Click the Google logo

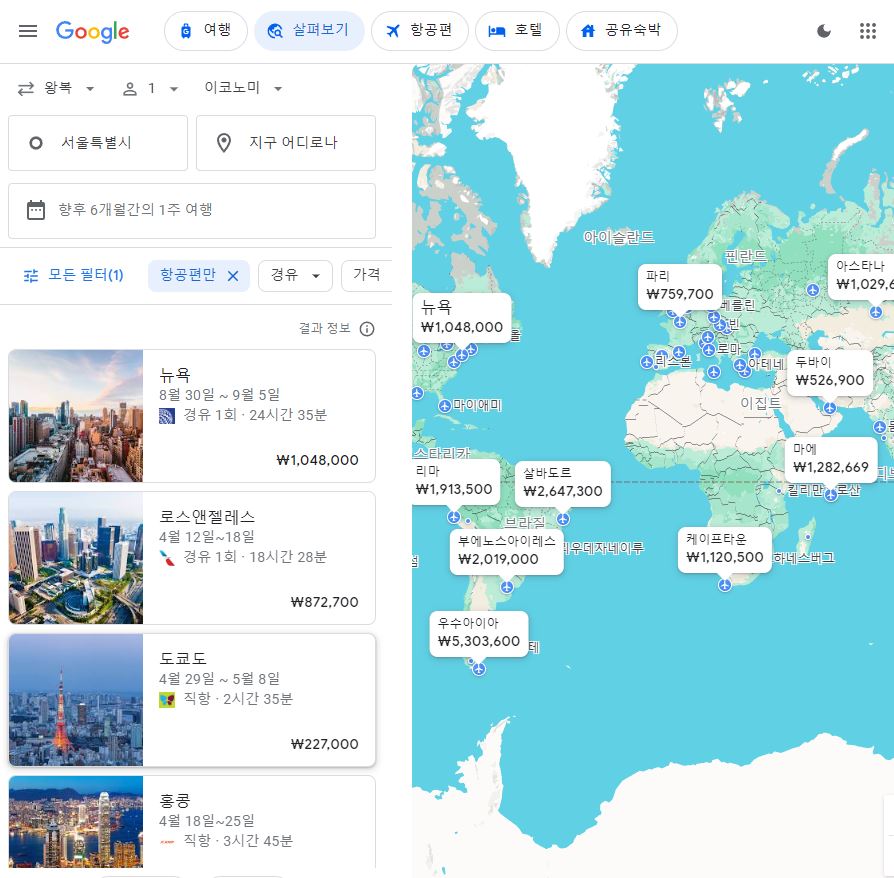[92, 31]
